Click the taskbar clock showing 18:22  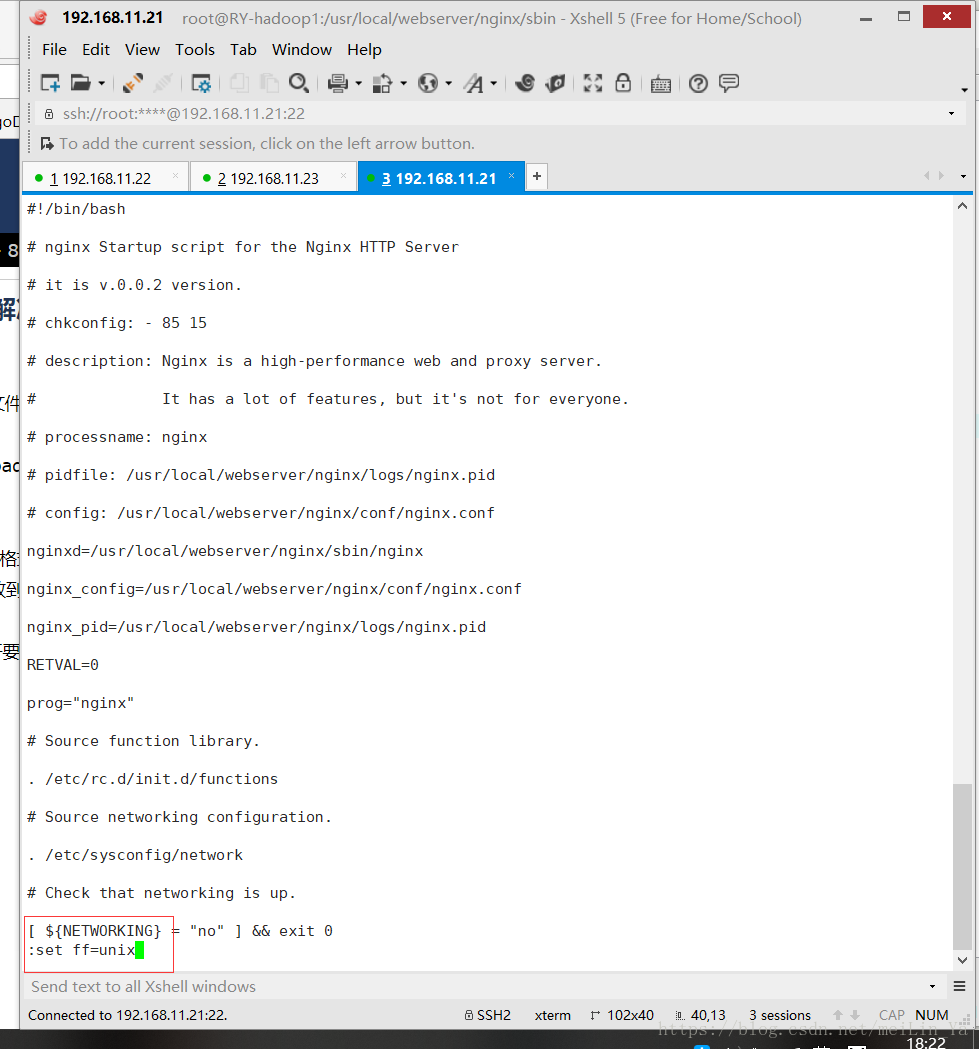click(926, 1042)
